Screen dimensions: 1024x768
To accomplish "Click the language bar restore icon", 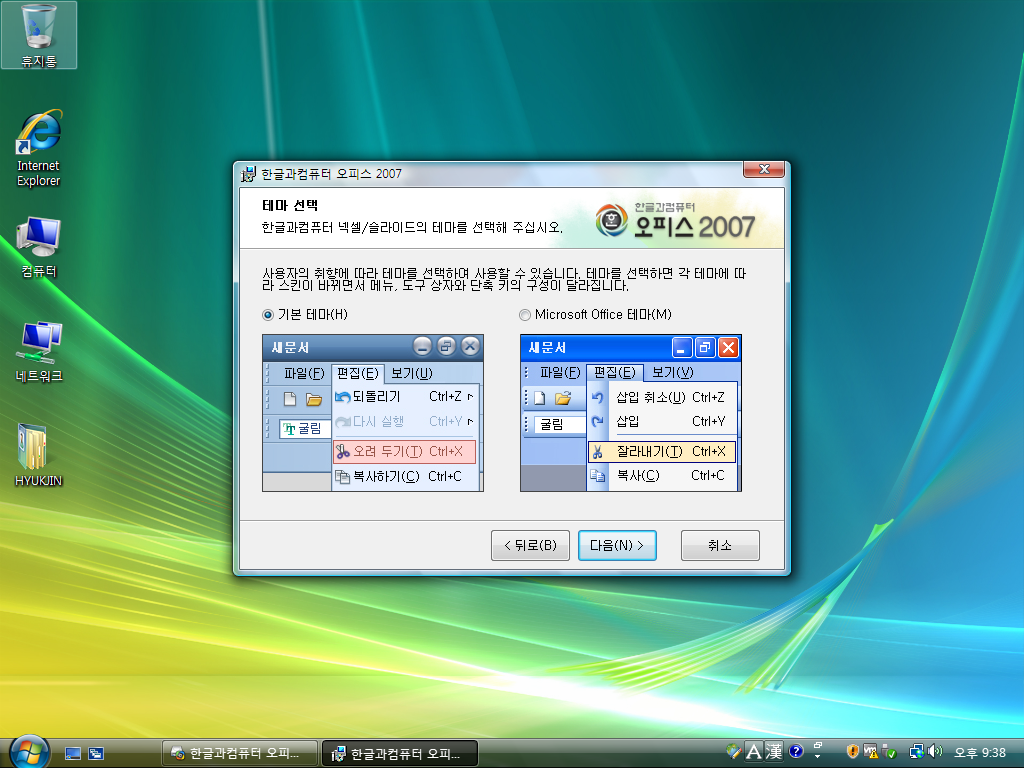I will pyautogui.click(x=818, y=745).
